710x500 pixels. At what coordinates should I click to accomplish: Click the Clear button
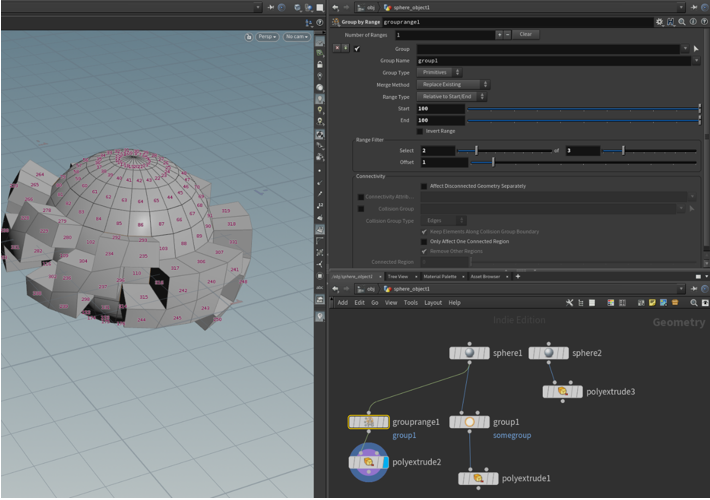pyautogui.click(x=526, y=34)
